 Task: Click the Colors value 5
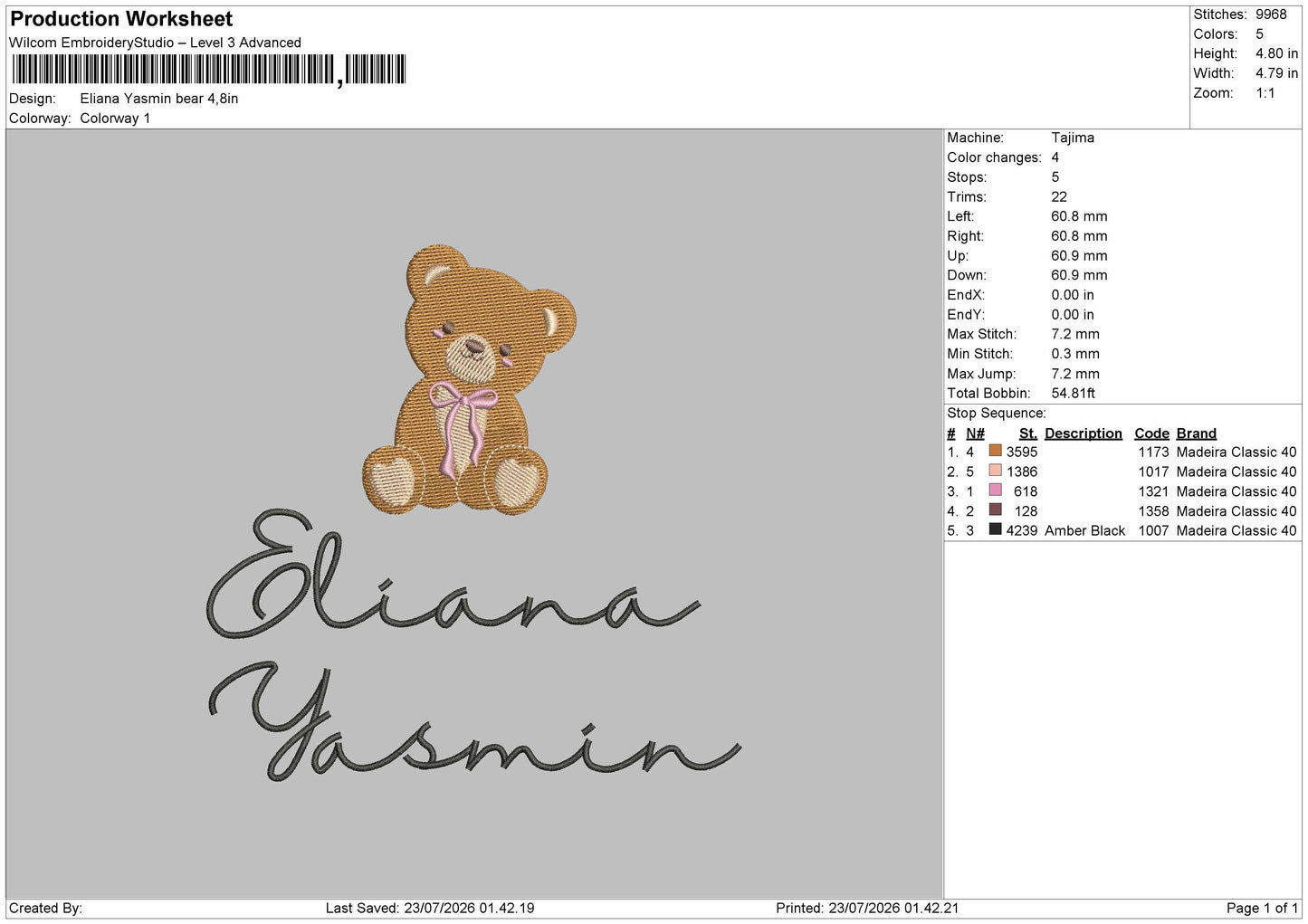tap(1259, 34)
